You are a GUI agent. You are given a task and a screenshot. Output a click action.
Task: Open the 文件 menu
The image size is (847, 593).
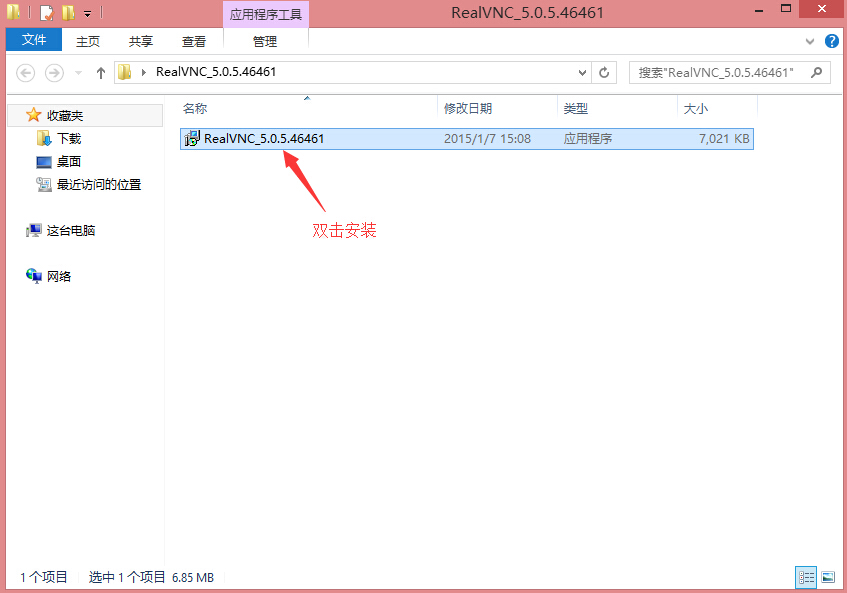click(x=34, y=40)
